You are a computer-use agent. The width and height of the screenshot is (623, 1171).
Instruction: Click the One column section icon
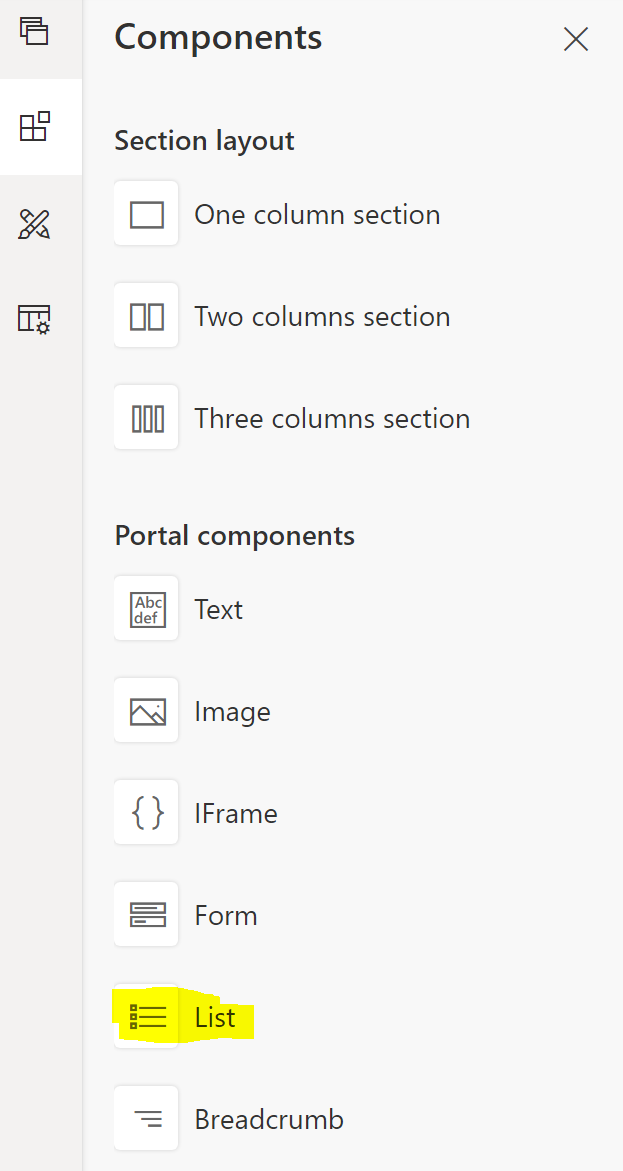pyautogui.click(x=146, y=214)
